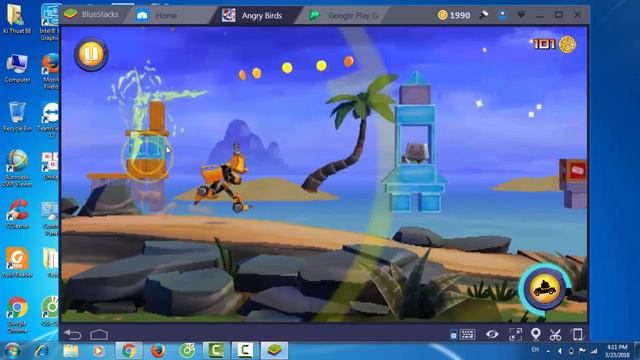Switch to BlueStacks in the taskbar

click(274, 351)
